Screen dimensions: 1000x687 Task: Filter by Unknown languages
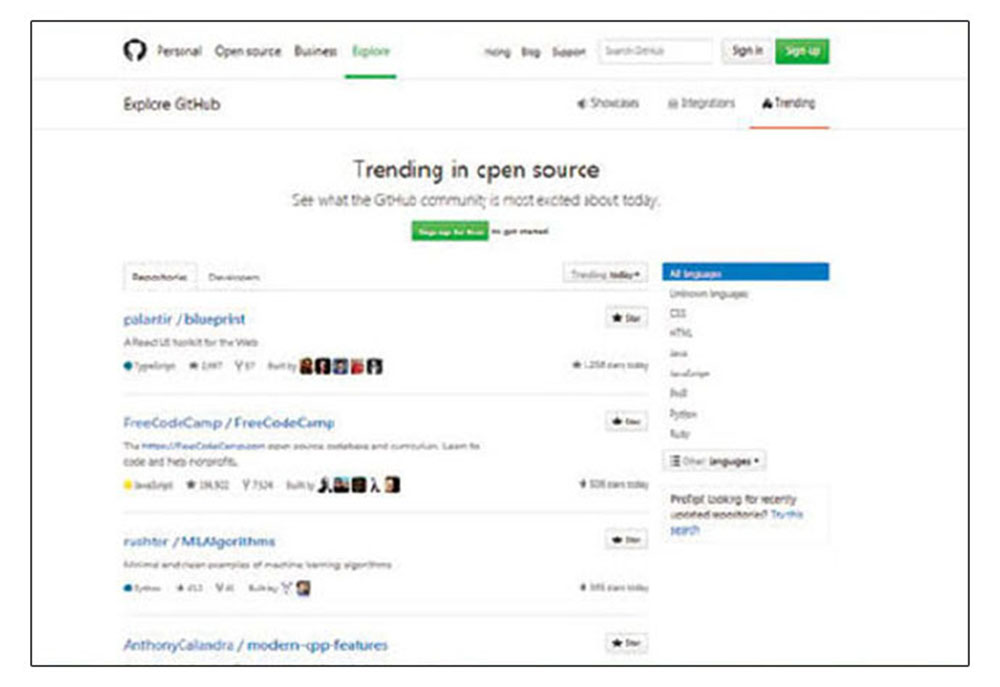(708, 293)
